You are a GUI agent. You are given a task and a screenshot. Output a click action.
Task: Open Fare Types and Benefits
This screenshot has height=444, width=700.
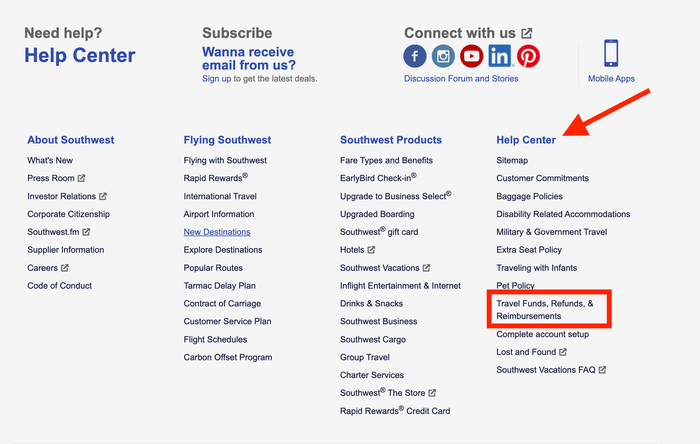click(x=386, y=160)
